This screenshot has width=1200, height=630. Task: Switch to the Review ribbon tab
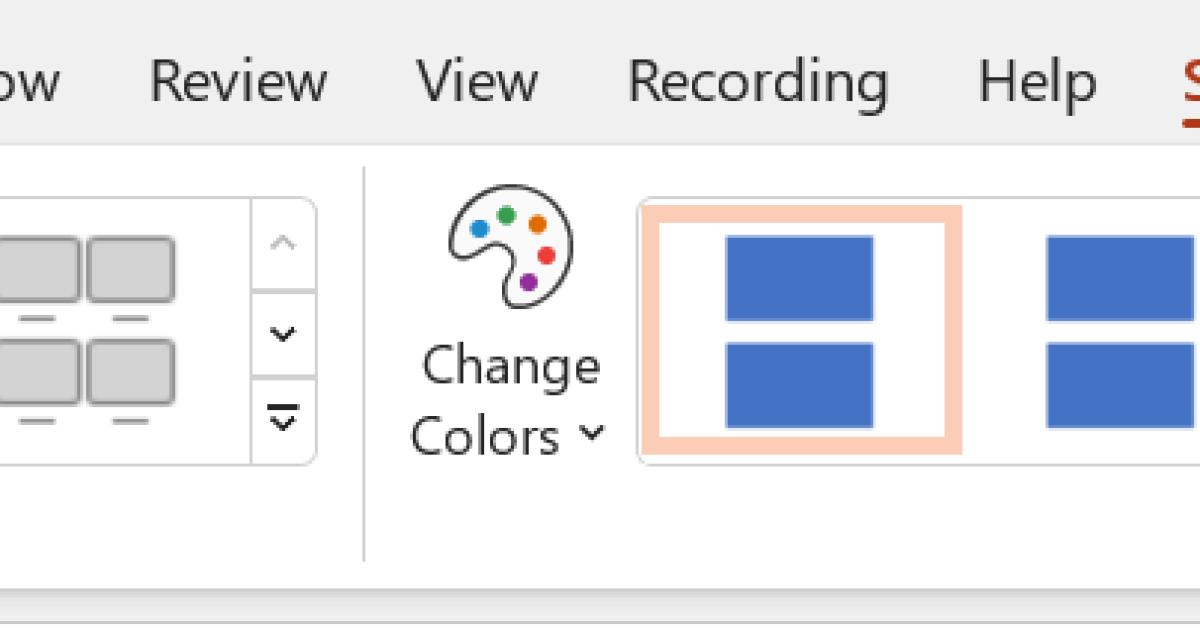pos(238,82)
